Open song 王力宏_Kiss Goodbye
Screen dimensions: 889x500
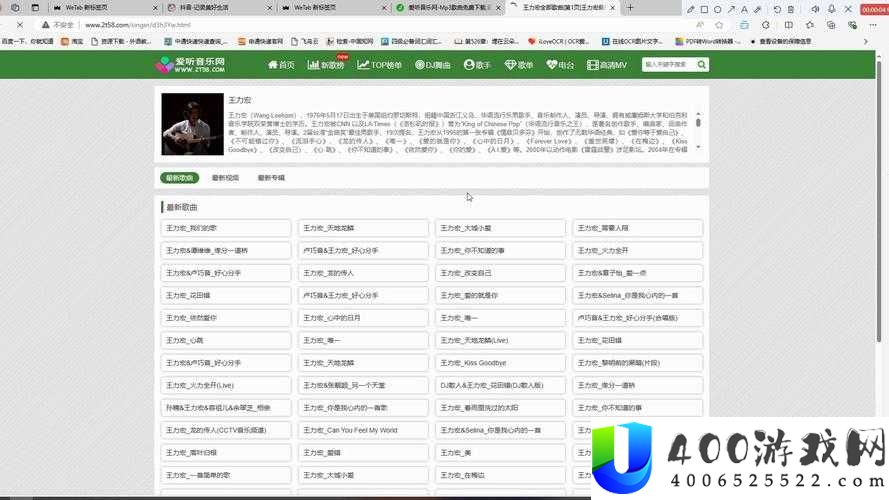pyautogui.click(x=500, y=363)
